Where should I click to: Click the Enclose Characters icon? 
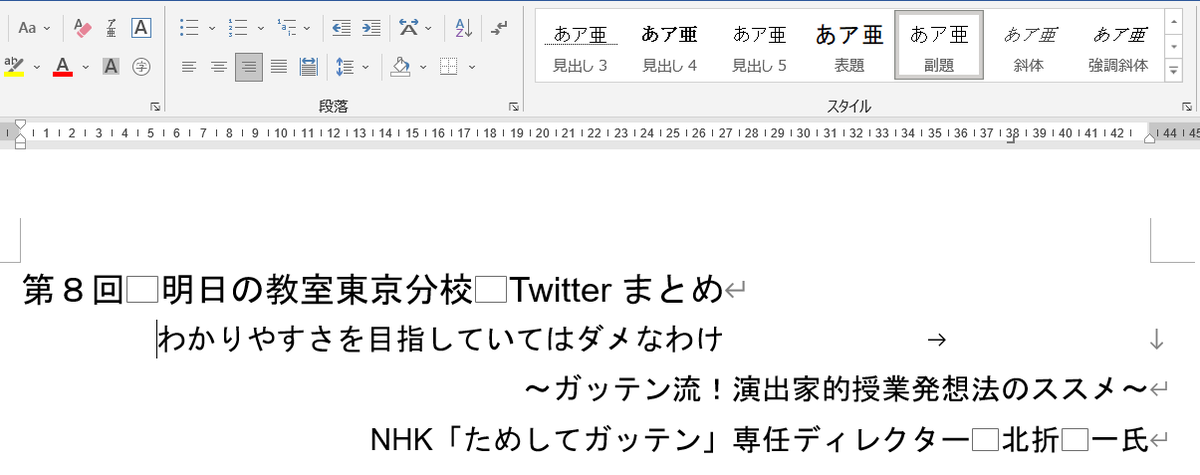point(141,67)
